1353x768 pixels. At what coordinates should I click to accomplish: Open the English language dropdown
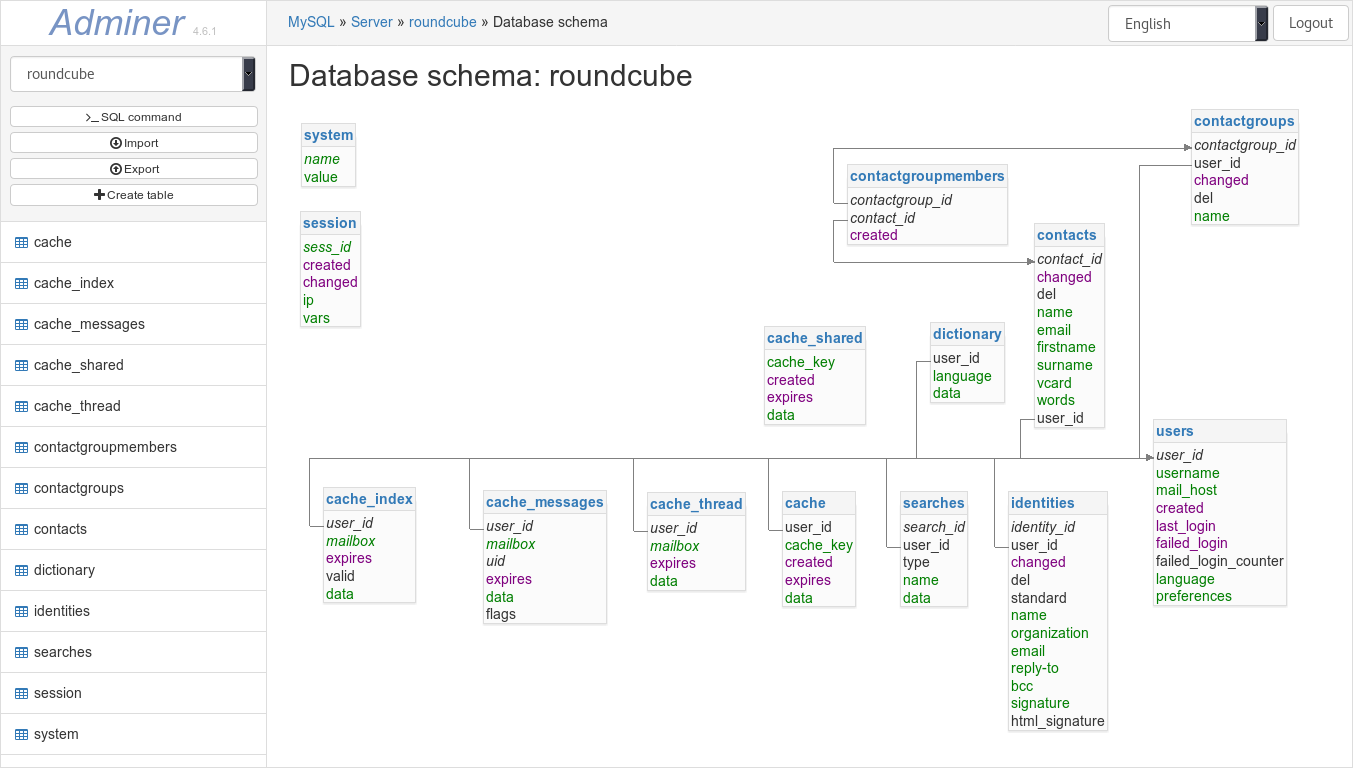click(x=1180, y=23)
